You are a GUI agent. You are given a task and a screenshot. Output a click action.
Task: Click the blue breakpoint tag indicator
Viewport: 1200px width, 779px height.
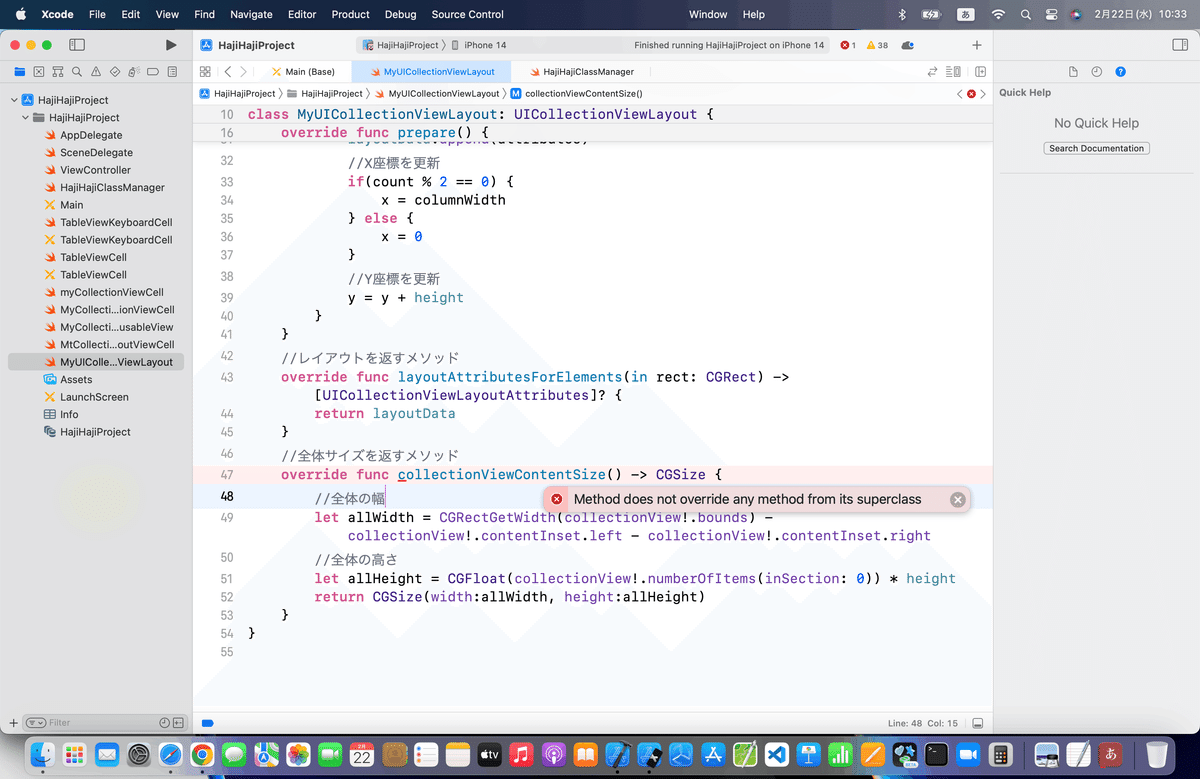(208, 722)
